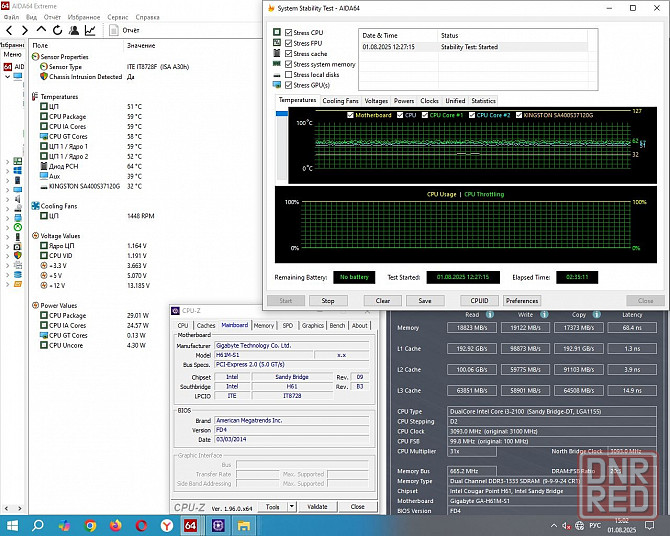Toggle Stress cache checkbox
The image size is (670, 536).
(288, 53)
